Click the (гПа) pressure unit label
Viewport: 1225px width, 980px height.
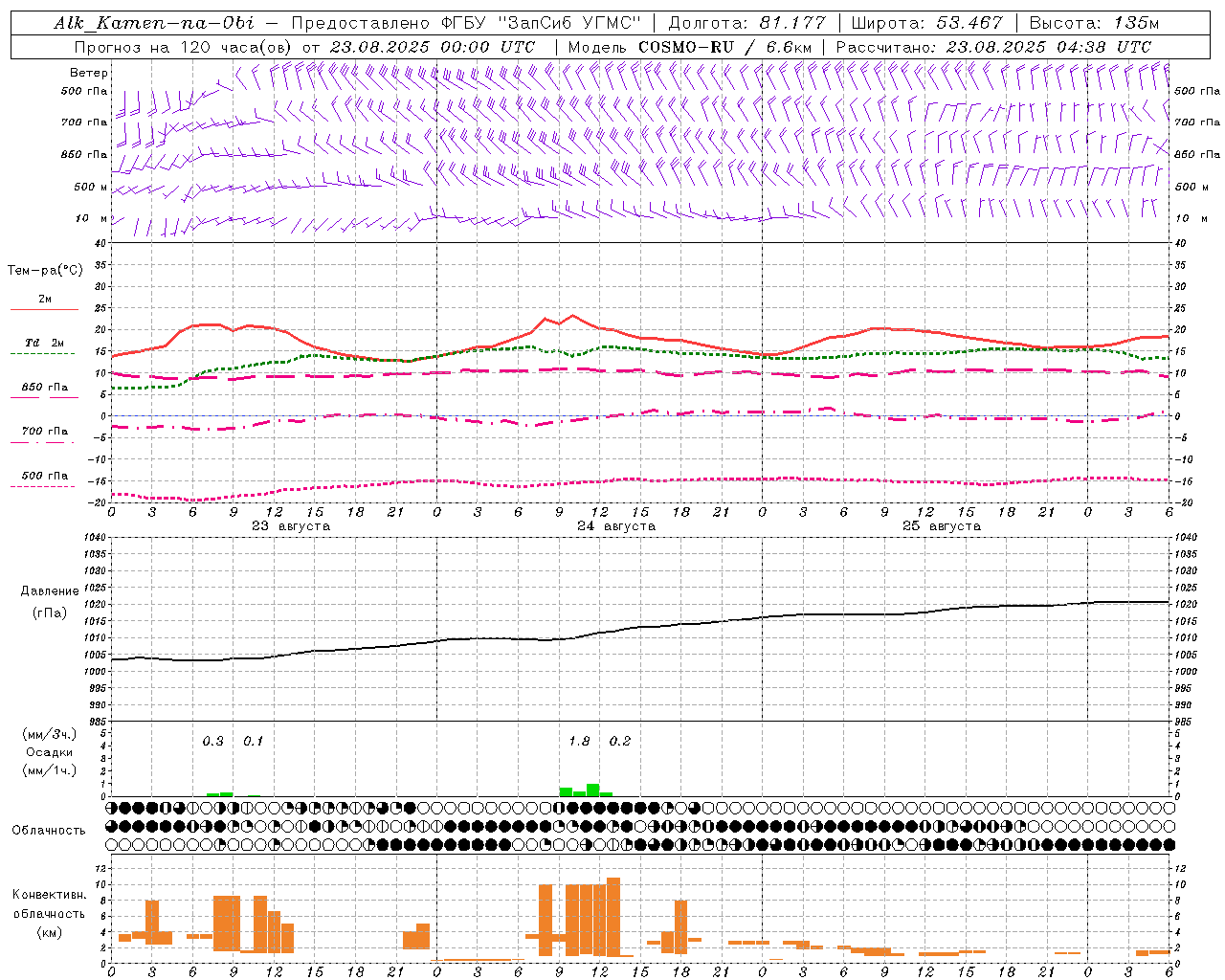point(50,613)
